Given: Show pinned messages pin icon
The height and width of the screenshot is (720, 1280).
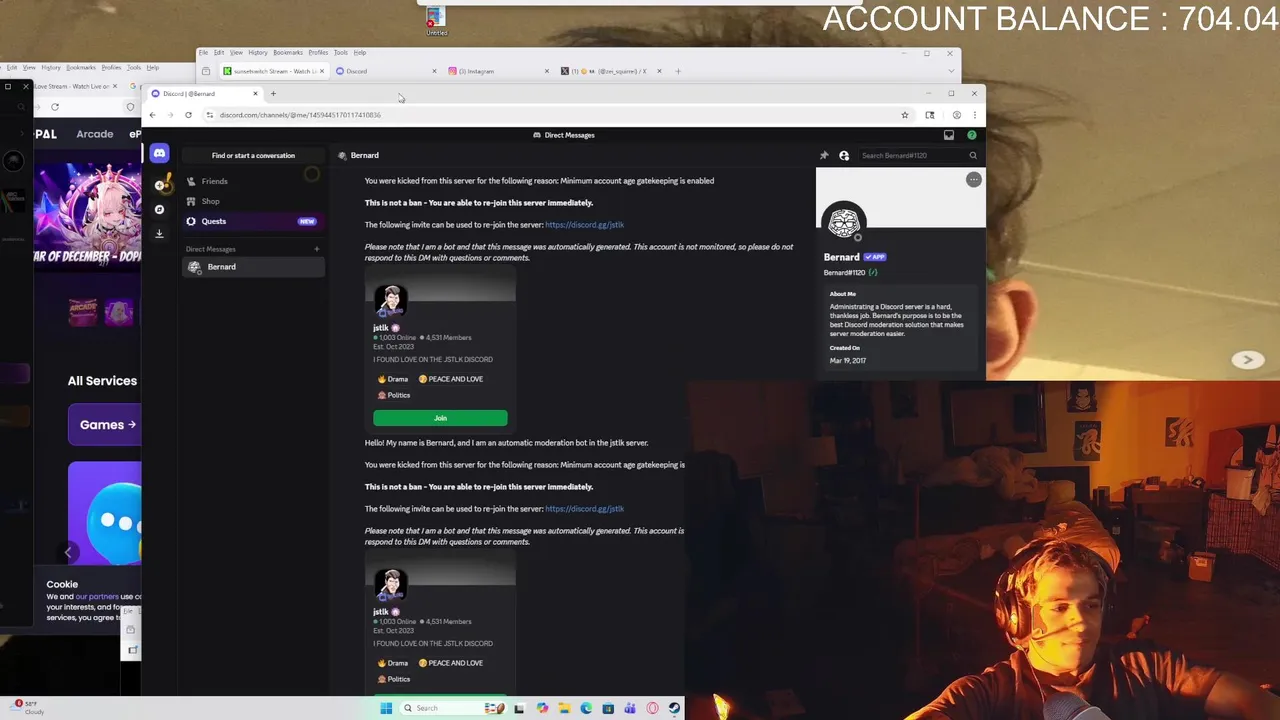Looking at the screenshot, I should tap(824, 155).
